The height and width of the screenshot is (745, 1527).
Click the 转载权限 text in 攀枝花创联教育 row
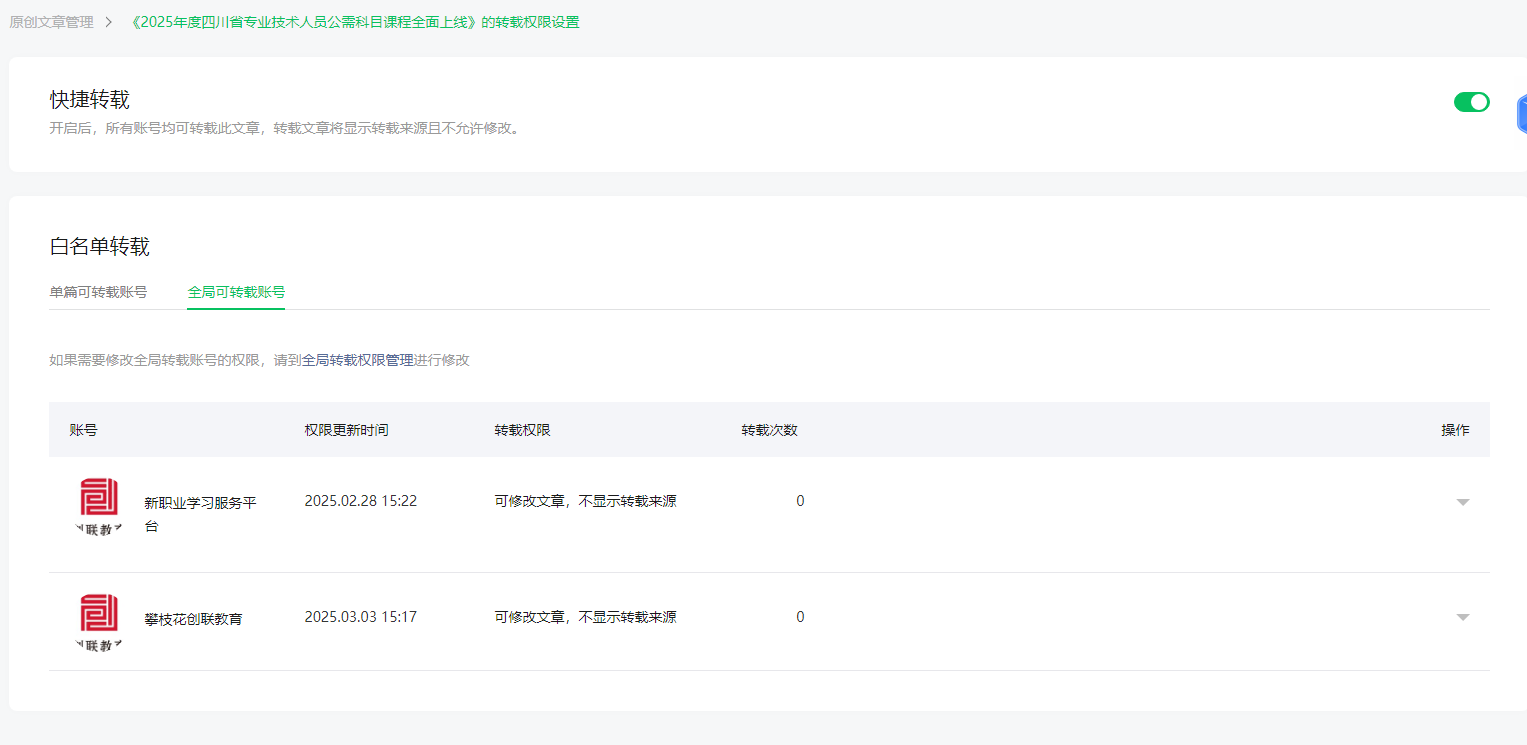[x=585, y=617]
